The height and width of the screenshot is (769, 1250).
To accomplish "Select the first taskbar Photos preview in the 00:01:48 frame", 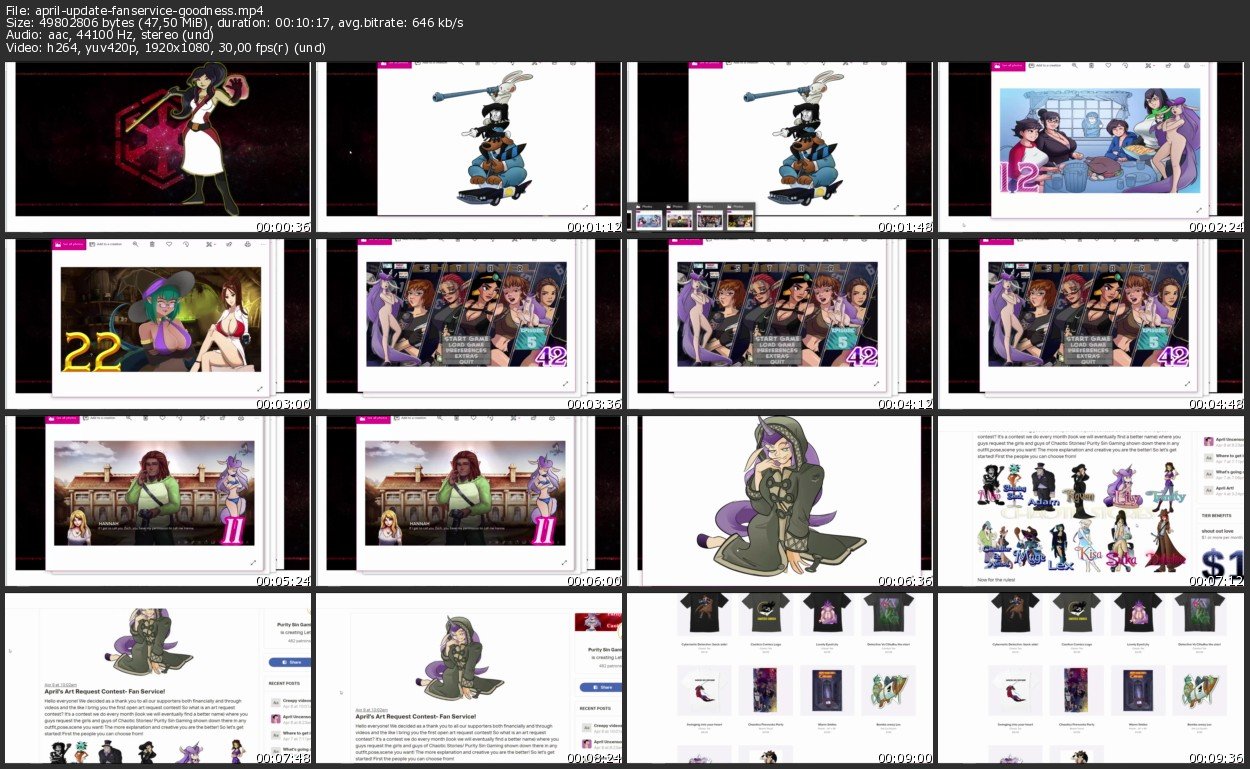I will coord(648,220).
